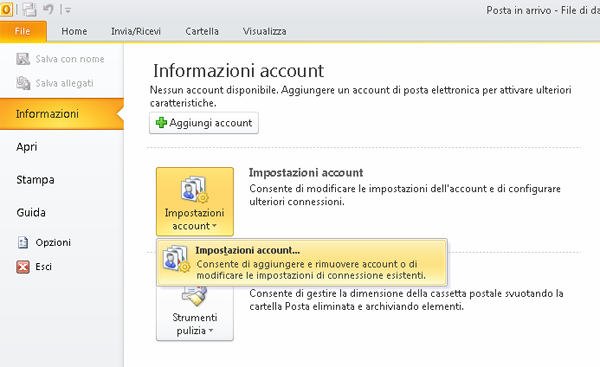Switch to the Home tab
Image resolution: width=600 pixels, height=367 pixels.
pyautogui.click(x=74, y=31)
